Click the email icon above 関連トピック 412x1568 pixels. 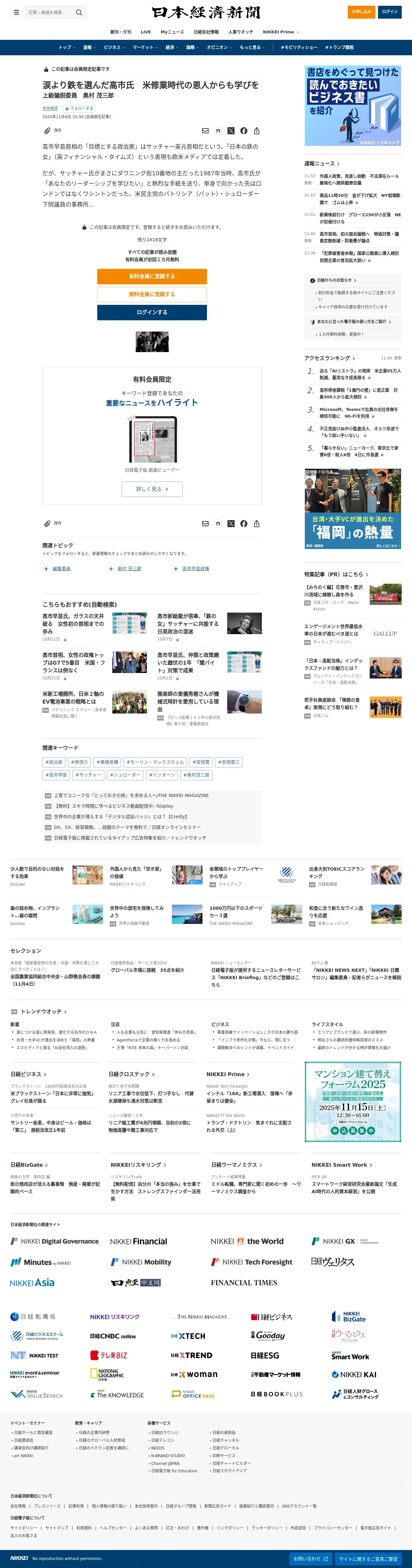[x=205, y=524]
